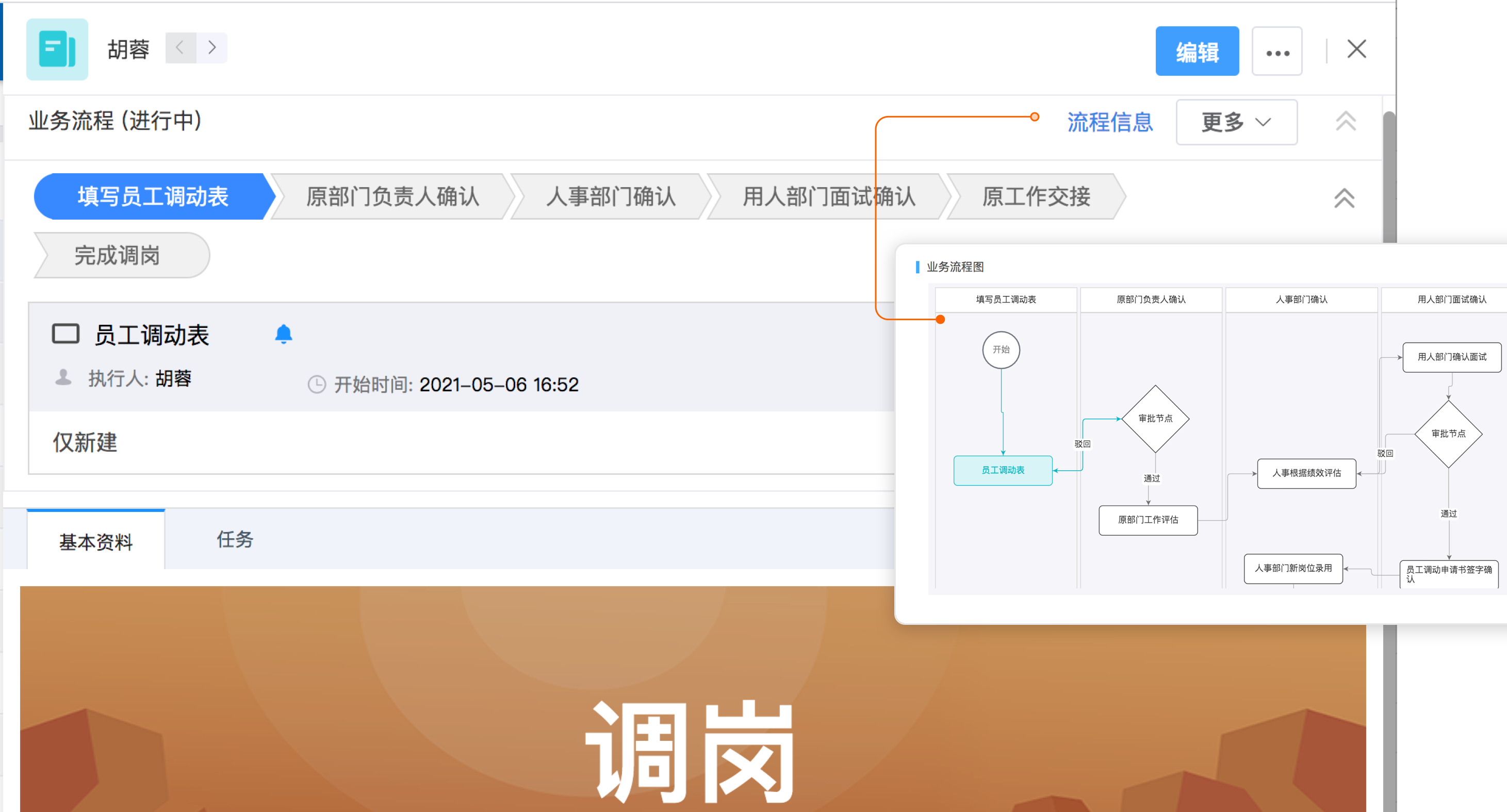Click the executor person icon
Screen dimensions: 1507x812
coord(63,378)
